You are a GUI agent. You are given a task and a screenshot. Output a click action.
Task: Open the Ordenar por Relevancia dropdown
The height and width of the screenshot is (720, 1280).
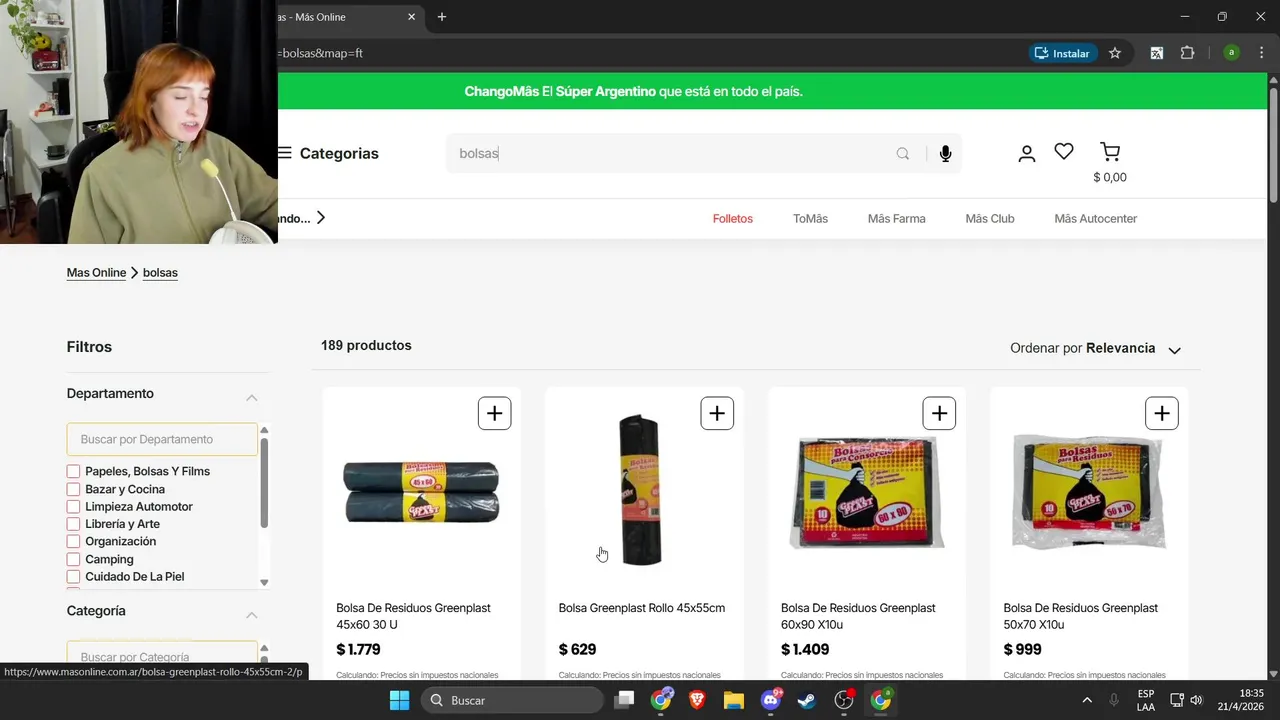pyautogui.click(x=1096, y=348)
